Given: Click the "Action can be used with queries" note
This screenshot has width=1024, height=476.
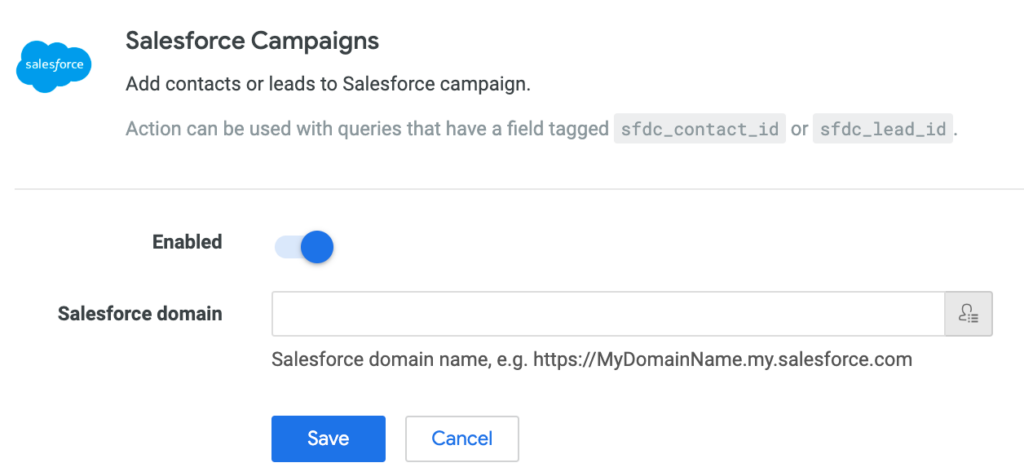Looking at the screenshot, I should coord(367,129).
